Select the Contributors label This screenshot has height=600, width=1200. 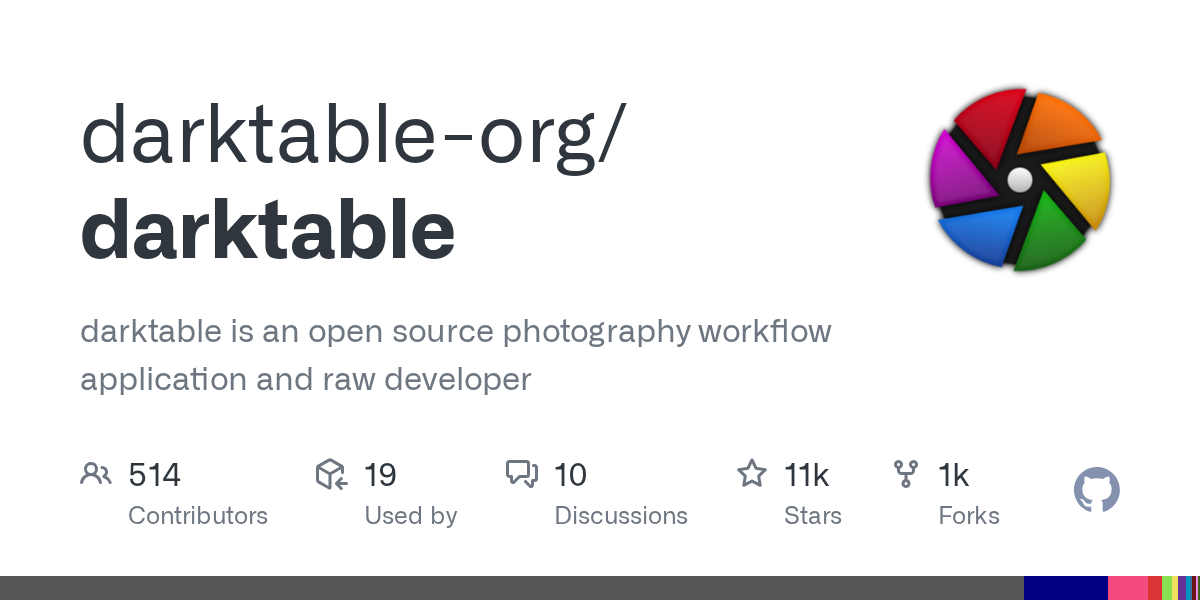tap(198, 516)
